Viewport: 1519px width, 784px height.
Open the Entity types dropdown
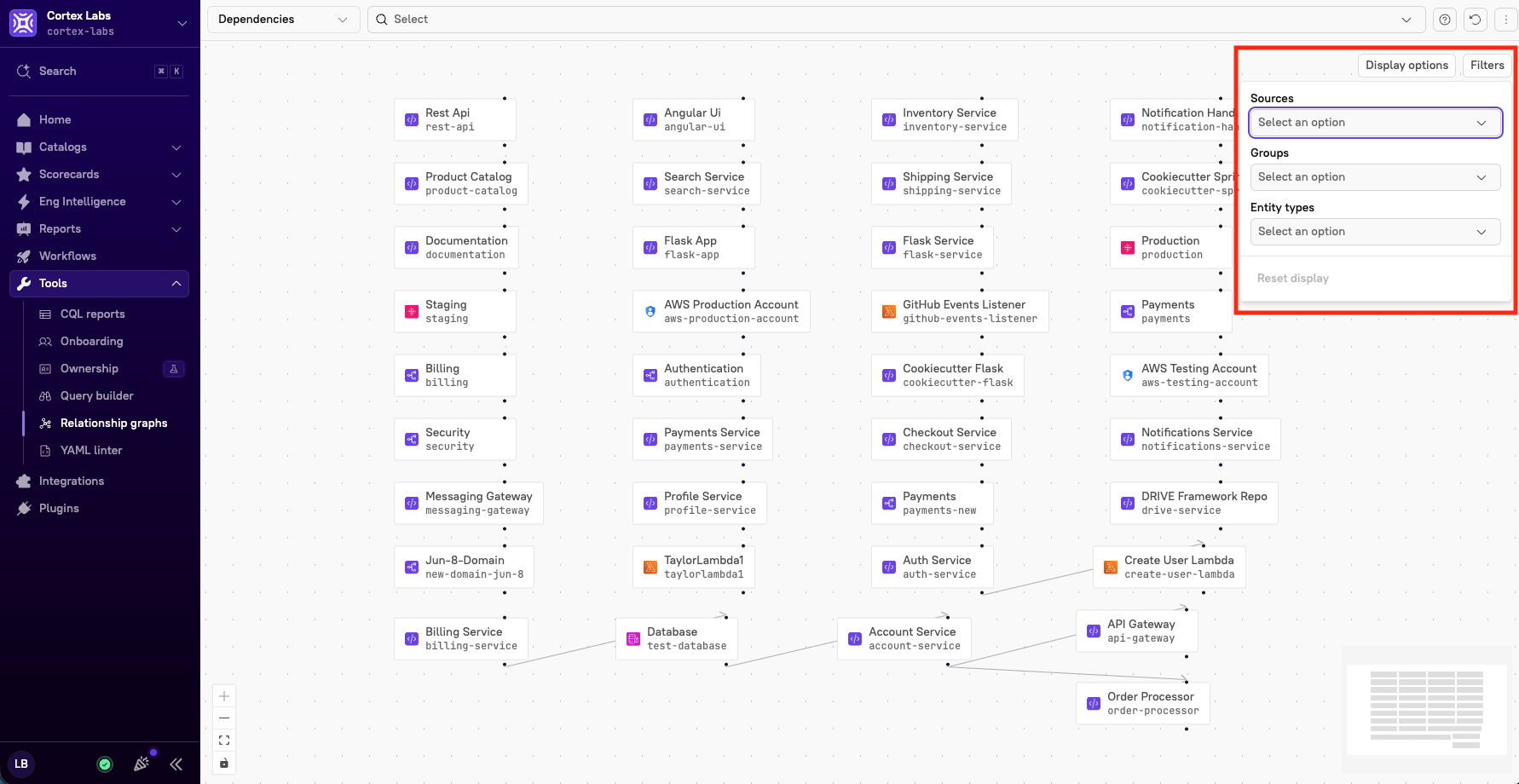(1375, 232)
